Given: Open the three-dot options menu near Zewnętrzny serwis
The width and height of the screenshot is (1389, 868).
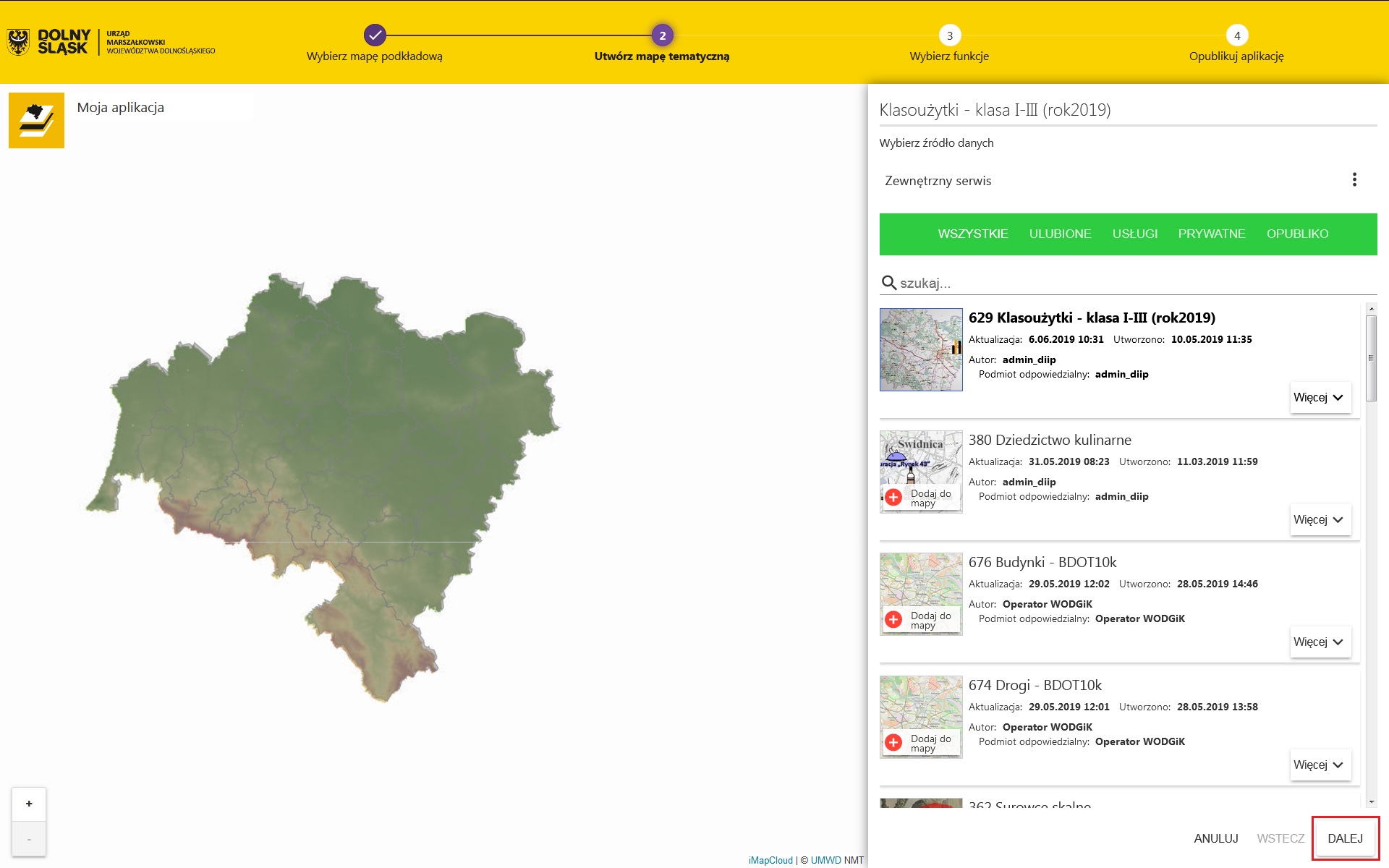Looking at the screenshot, I should tap(1354, 179).
